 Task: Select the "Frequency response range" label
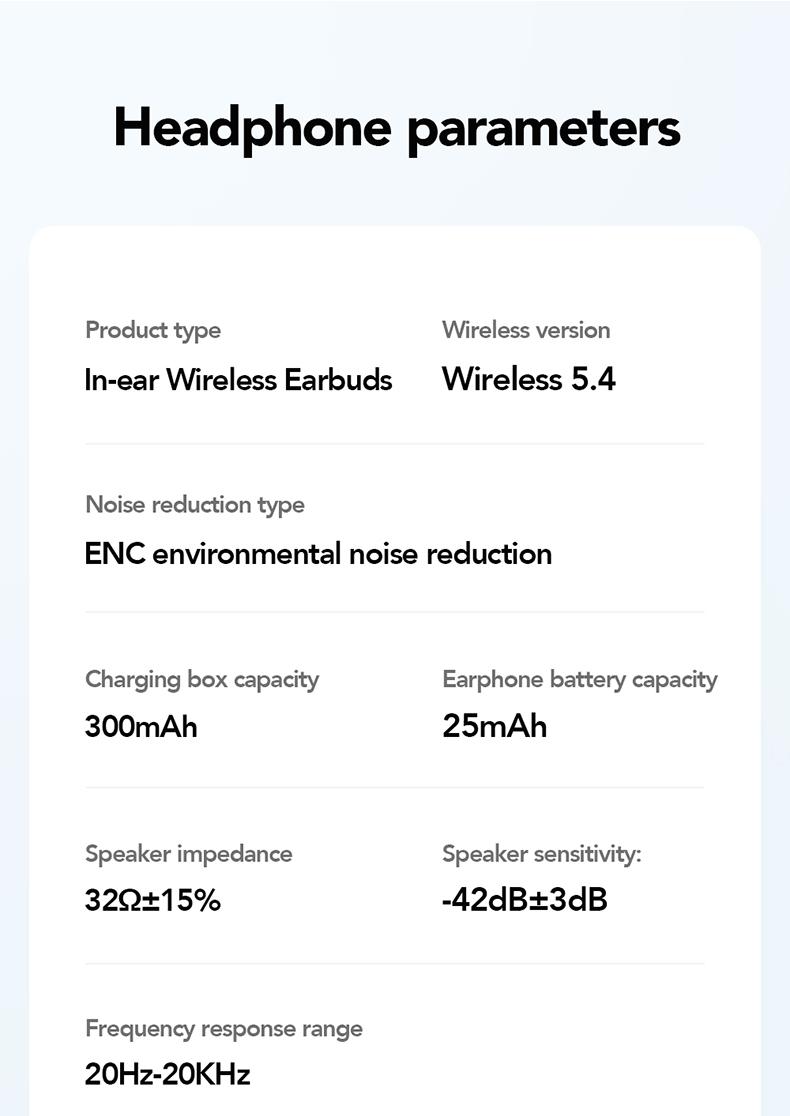coord(224,1029)
